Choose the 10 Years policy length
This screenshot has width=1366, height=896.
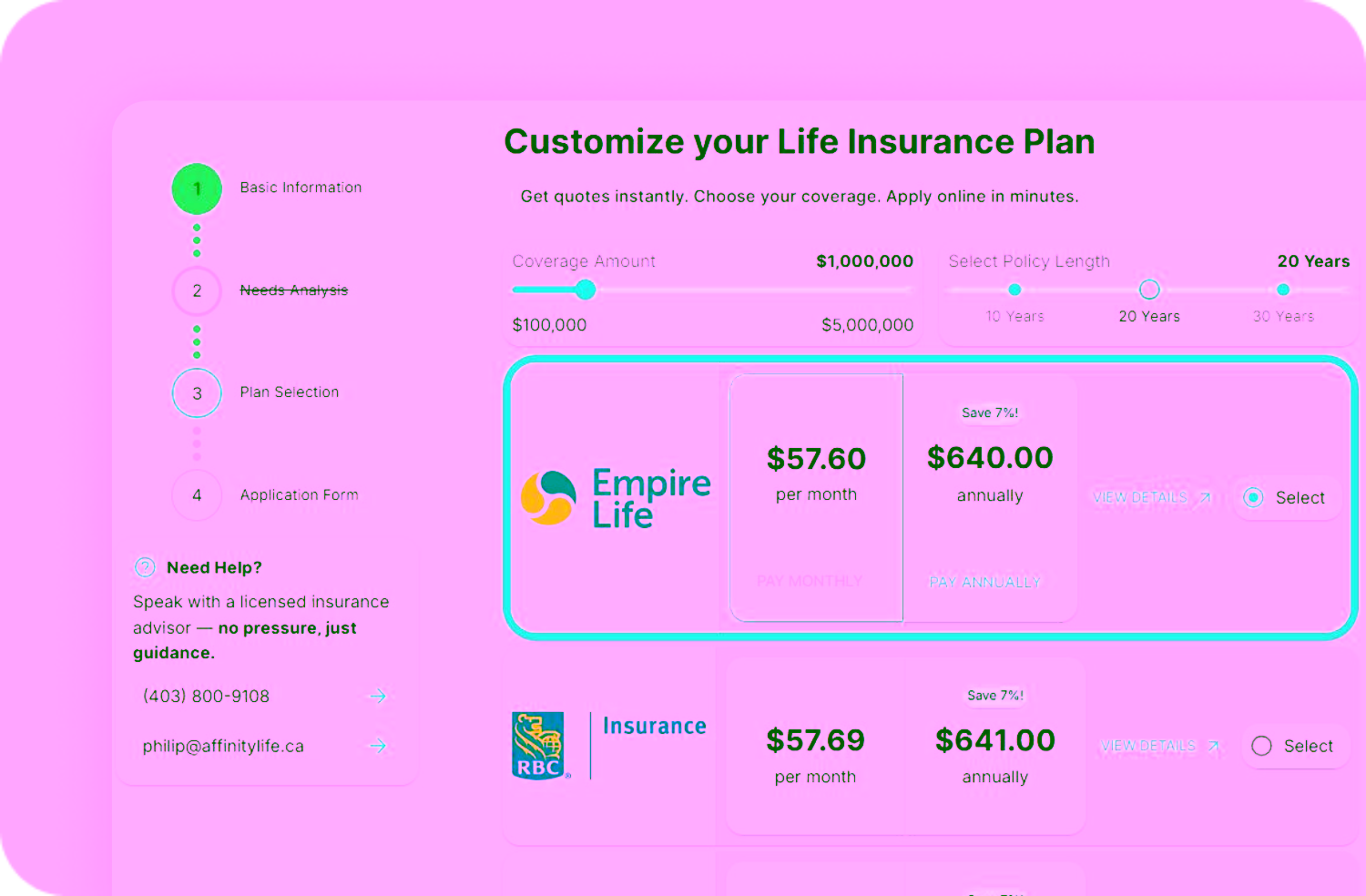(x=1014, y=290)
